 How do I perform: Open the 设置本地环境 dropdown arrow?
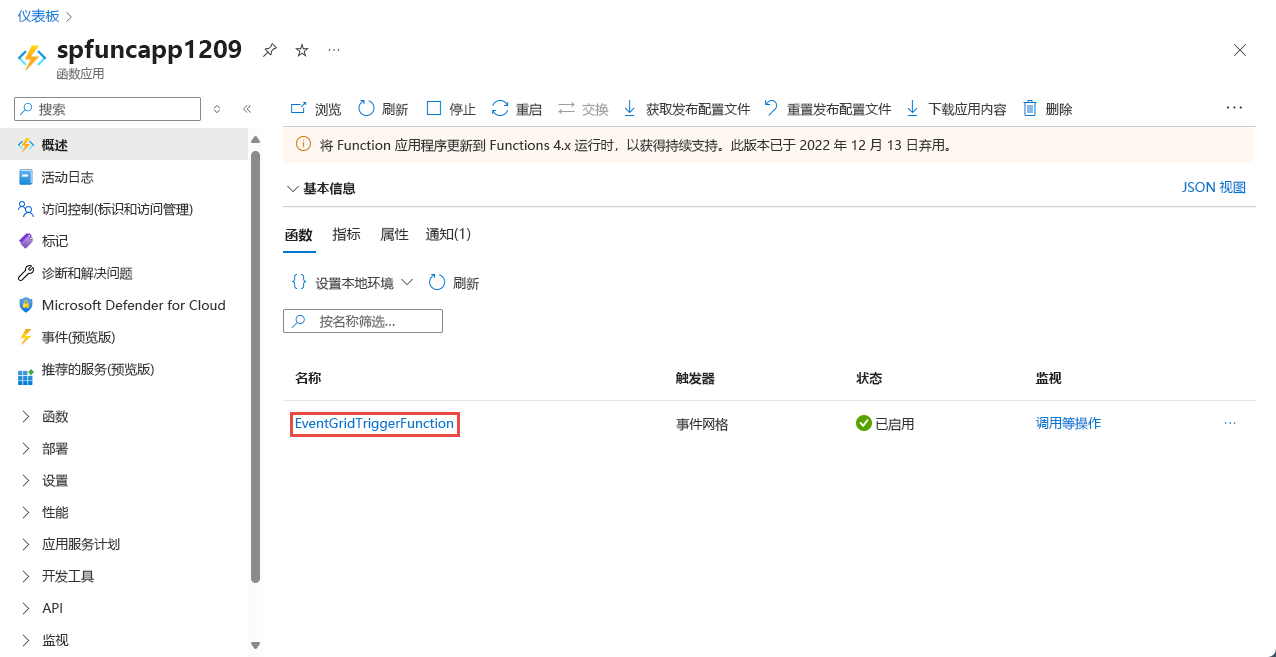pyautogui.click(x=407, y=283)
